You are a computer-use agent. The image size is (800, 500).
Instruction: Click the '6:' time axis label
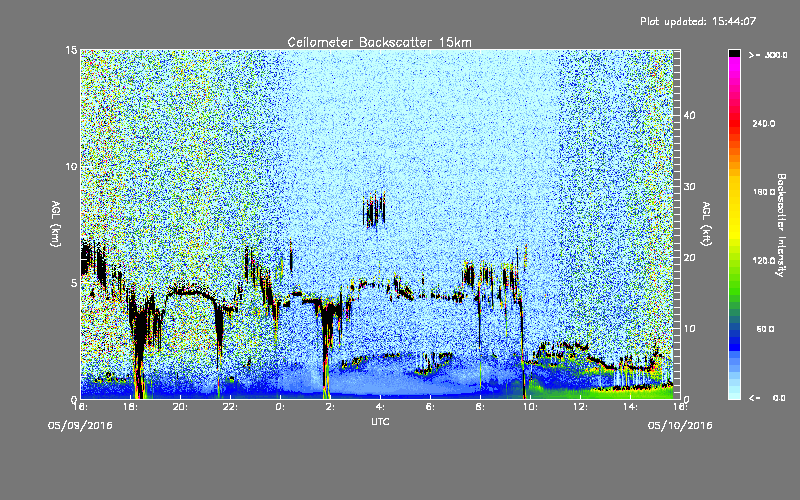[x=431, y=407]
